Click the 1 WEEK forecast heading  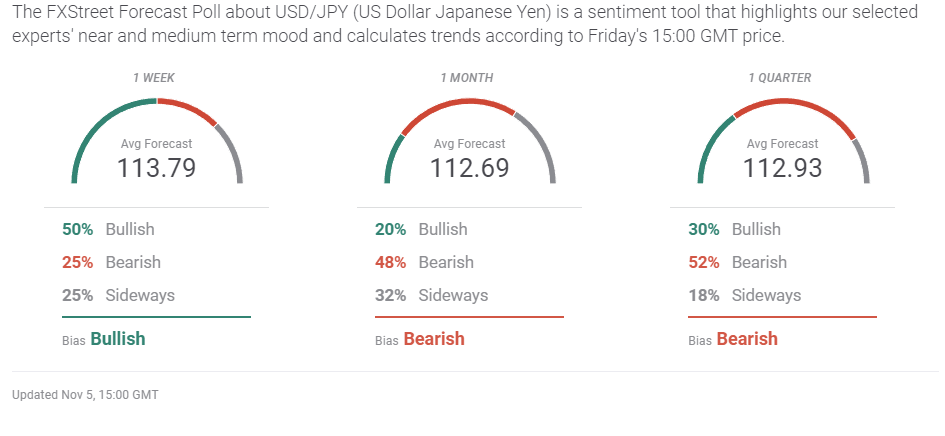[x=156, y=78]
